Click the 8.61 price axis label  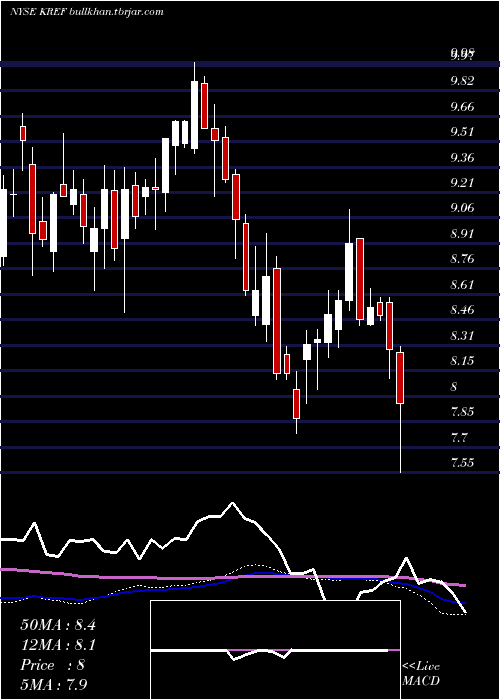click(x=462, y=284)
